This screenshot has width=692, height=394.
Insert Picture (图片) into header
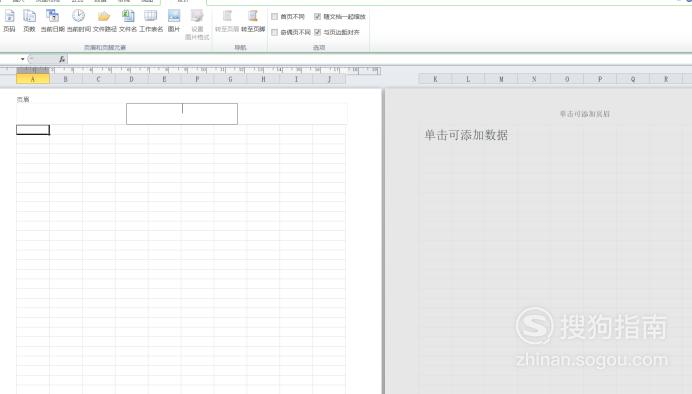174,21
